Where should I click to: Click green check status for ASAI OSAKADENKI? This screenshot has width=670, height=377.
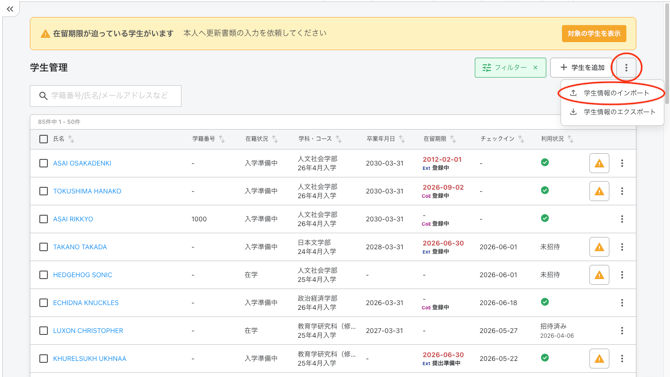545,162
